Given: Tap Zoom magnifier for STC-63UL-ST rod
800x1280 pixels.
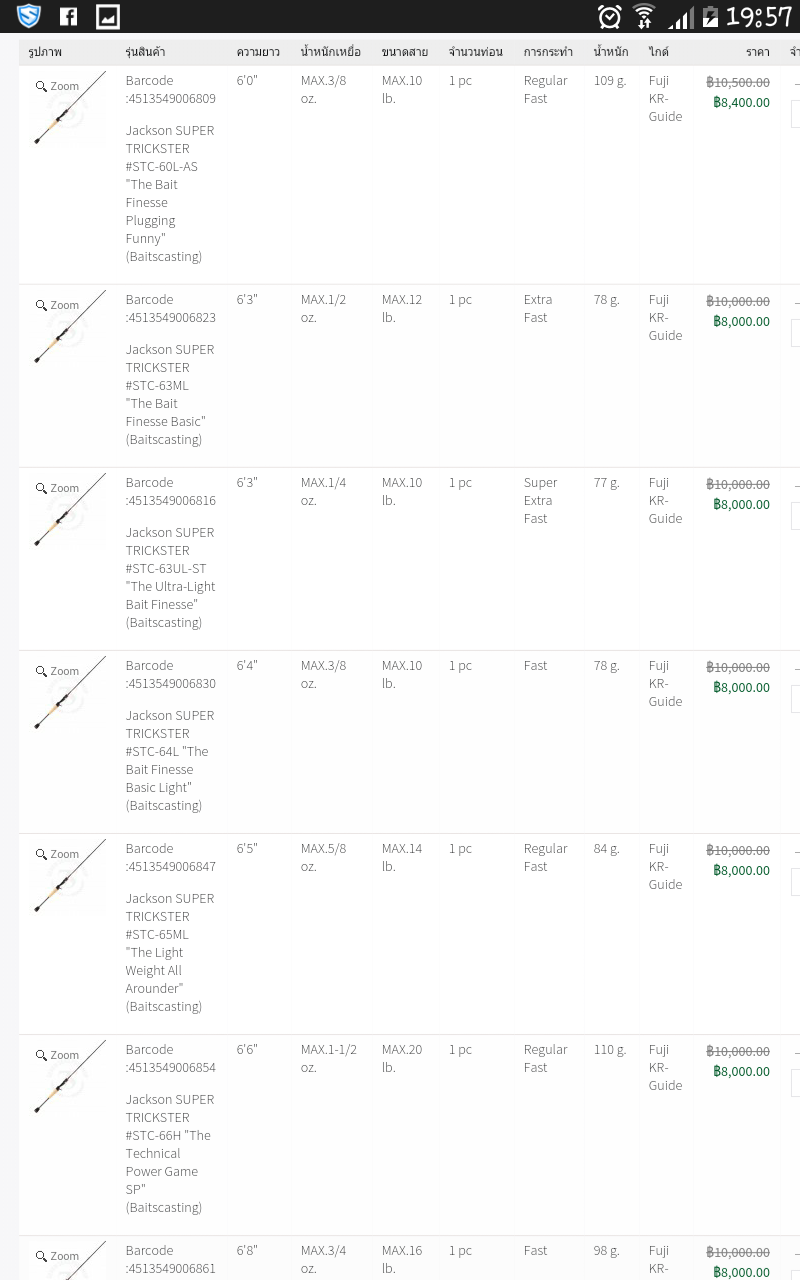Looking at the screenshot, I should click(x=57, y=488).
